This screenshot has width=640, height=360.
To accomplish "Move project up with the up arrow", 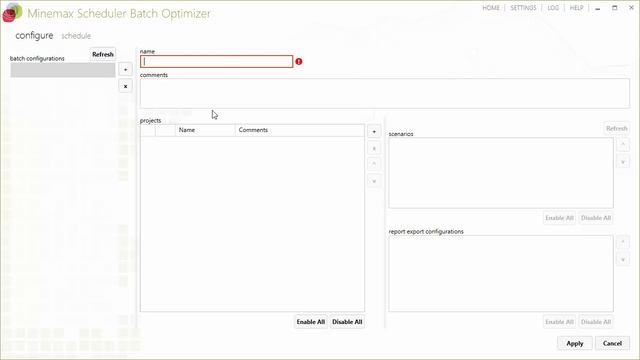I will click(x=374, y=164).
